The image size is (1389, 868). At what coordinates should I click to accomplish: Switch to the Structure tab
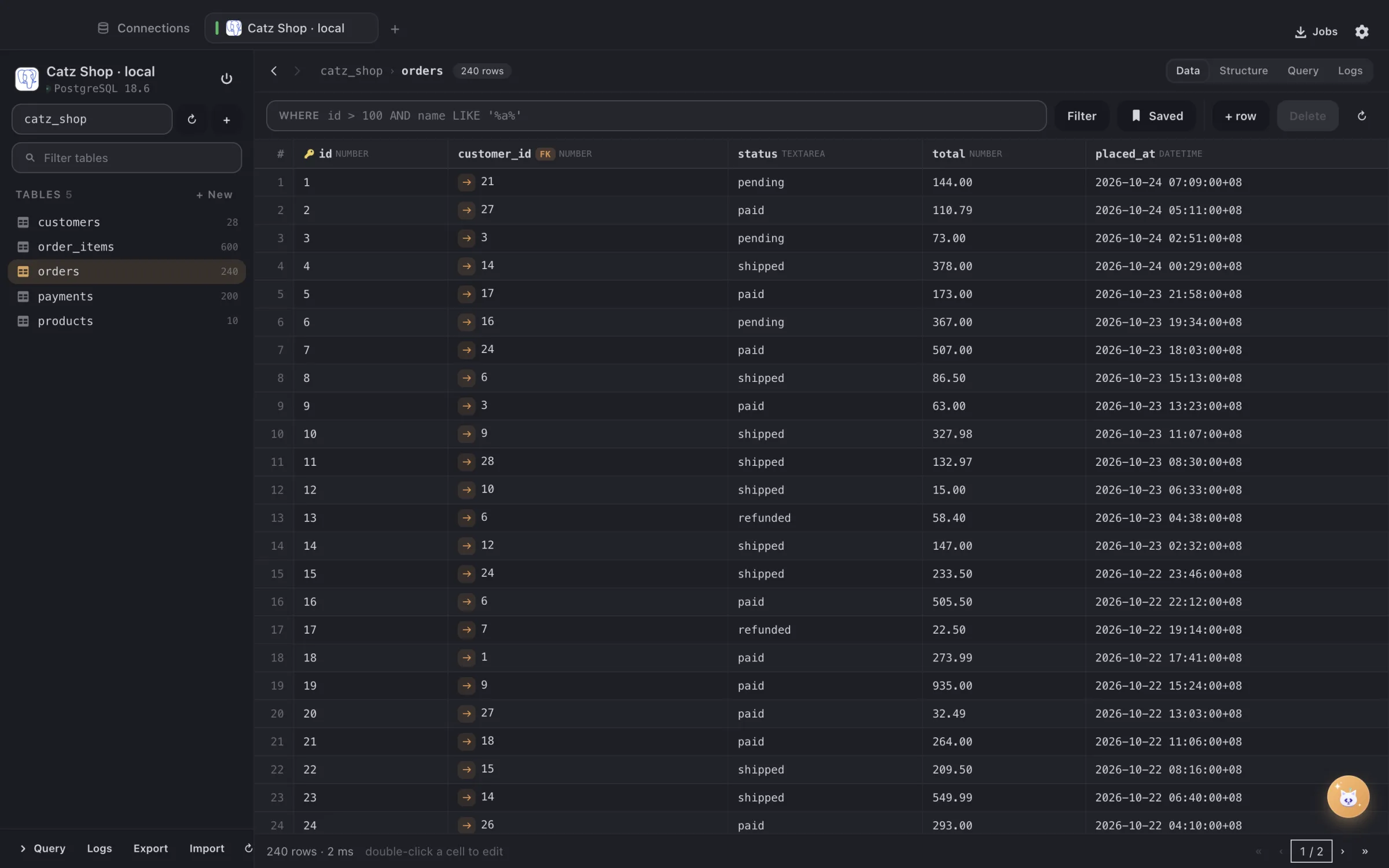coord(1243,71)
